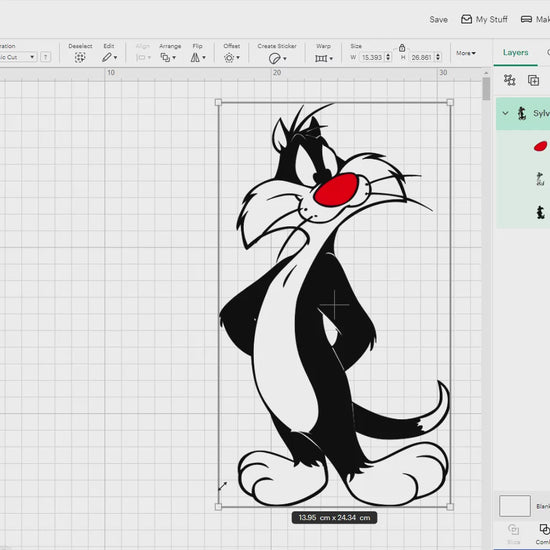Click the Combine icon at panel bottom
This screenshot has height=550, width=550.
[x=544, y=529]
